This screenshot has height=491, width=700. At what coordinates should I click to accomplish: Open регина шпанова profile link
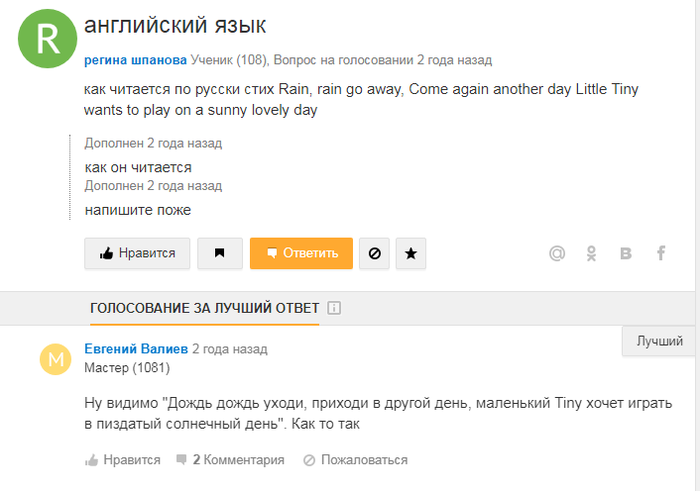pyautogui.click(x=136, y=60)
